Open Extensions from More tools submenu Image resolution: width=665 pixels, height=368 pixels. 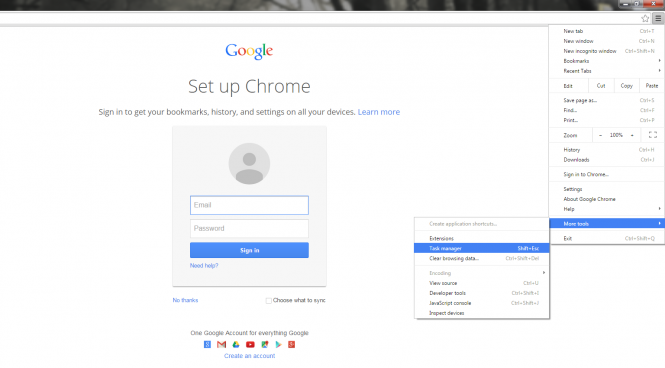click(482, 238)
